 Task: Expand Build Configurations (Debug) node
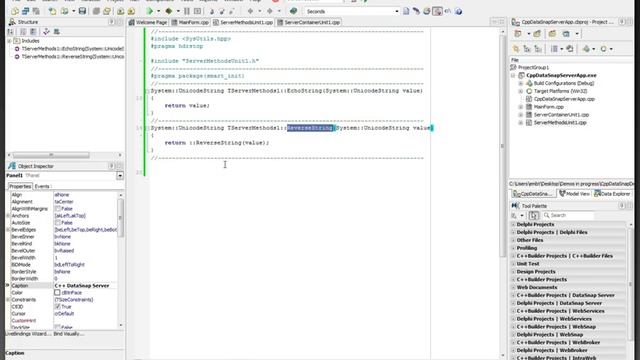click(521, 83)
